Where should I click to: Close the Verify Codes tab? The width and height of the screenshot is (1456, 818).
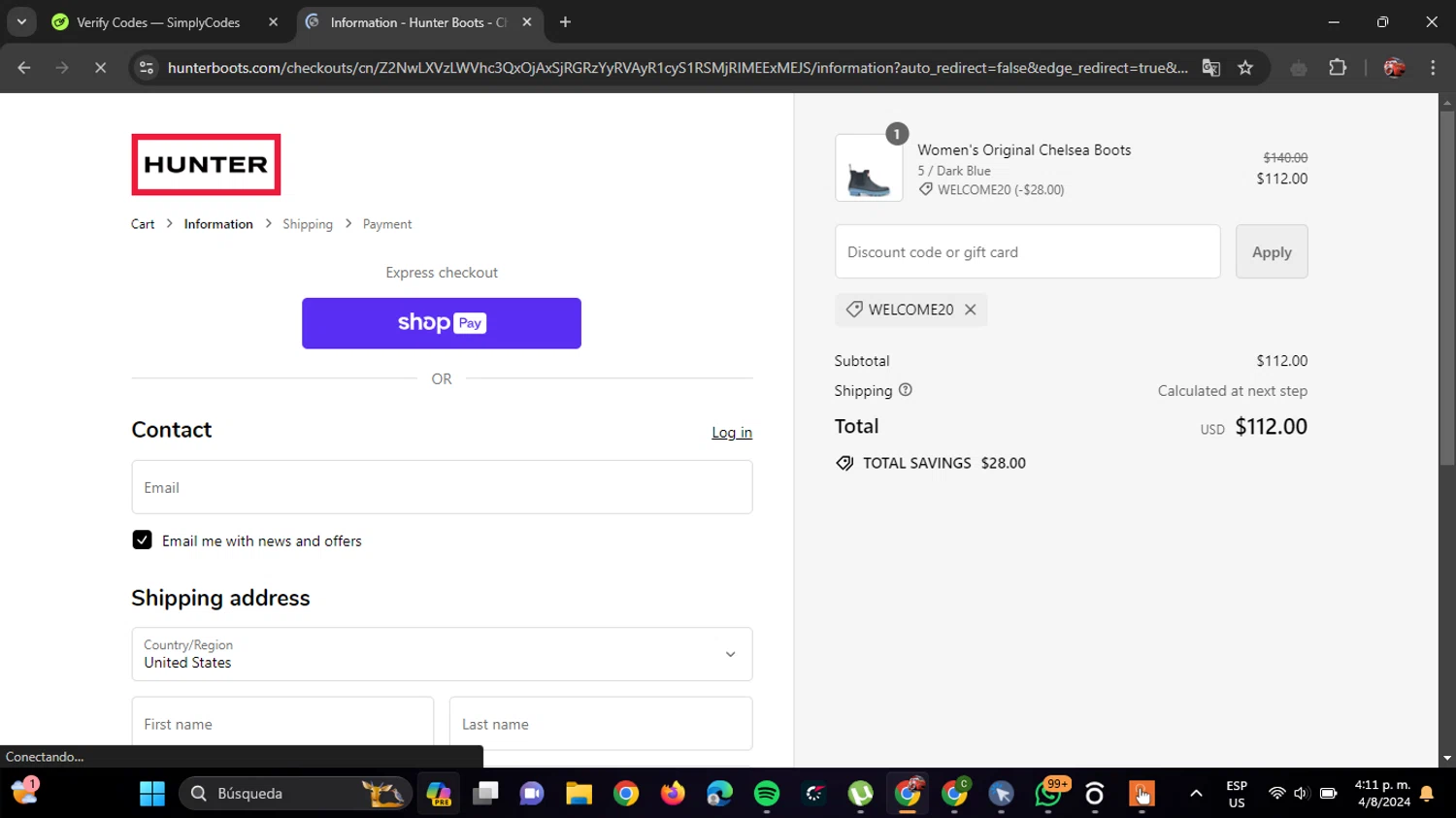[x=273, y=22]
